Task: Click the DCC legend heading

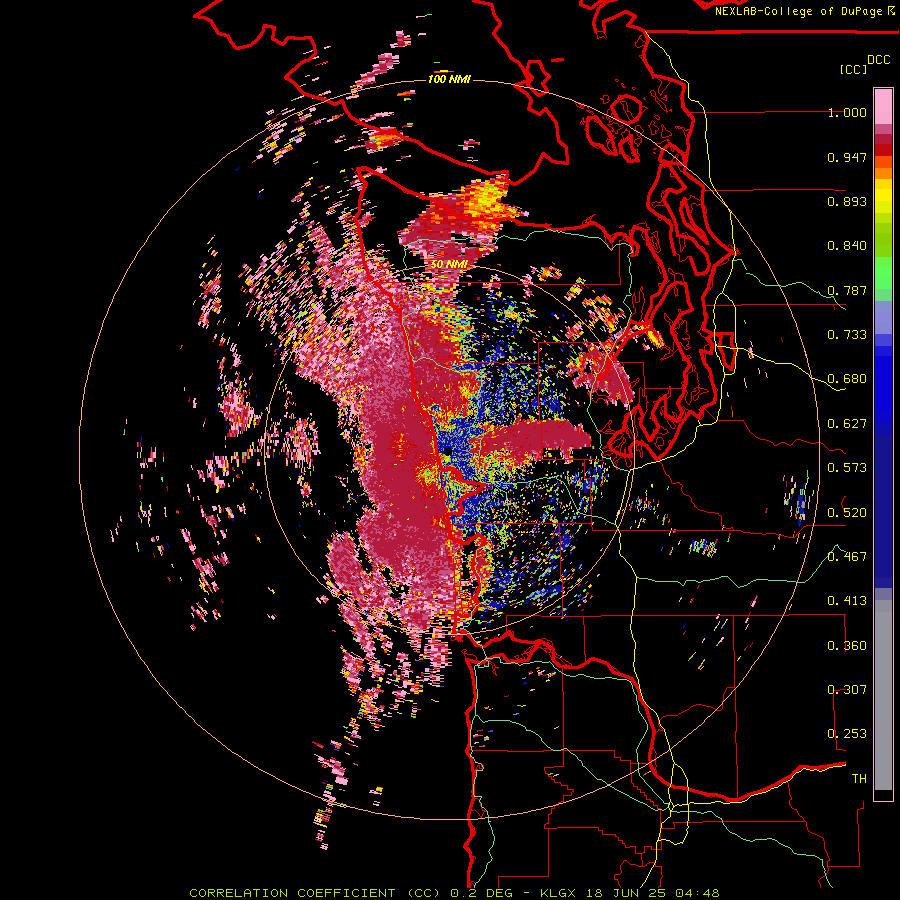Action: point(878,60)
